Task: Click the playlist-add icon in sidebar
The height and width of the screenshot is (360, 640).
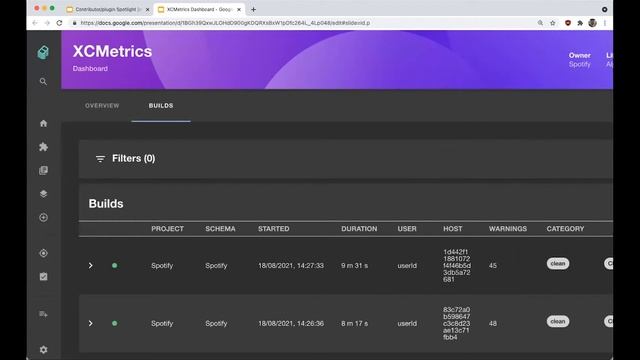Action: [43, 314]
